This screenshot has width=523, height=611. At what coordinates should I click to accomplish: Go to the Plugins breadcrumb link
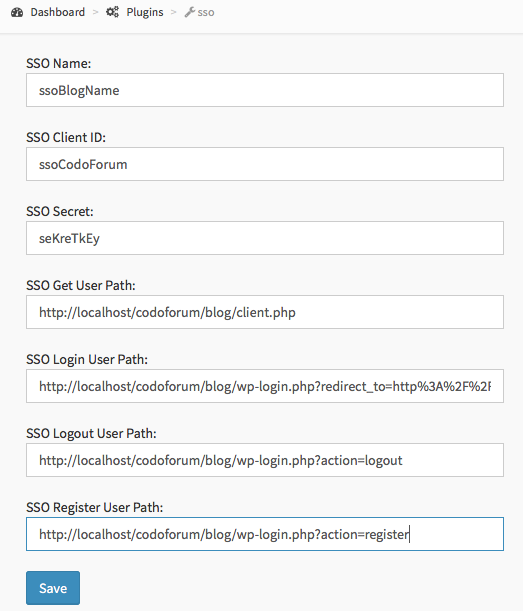coord(145,12)
